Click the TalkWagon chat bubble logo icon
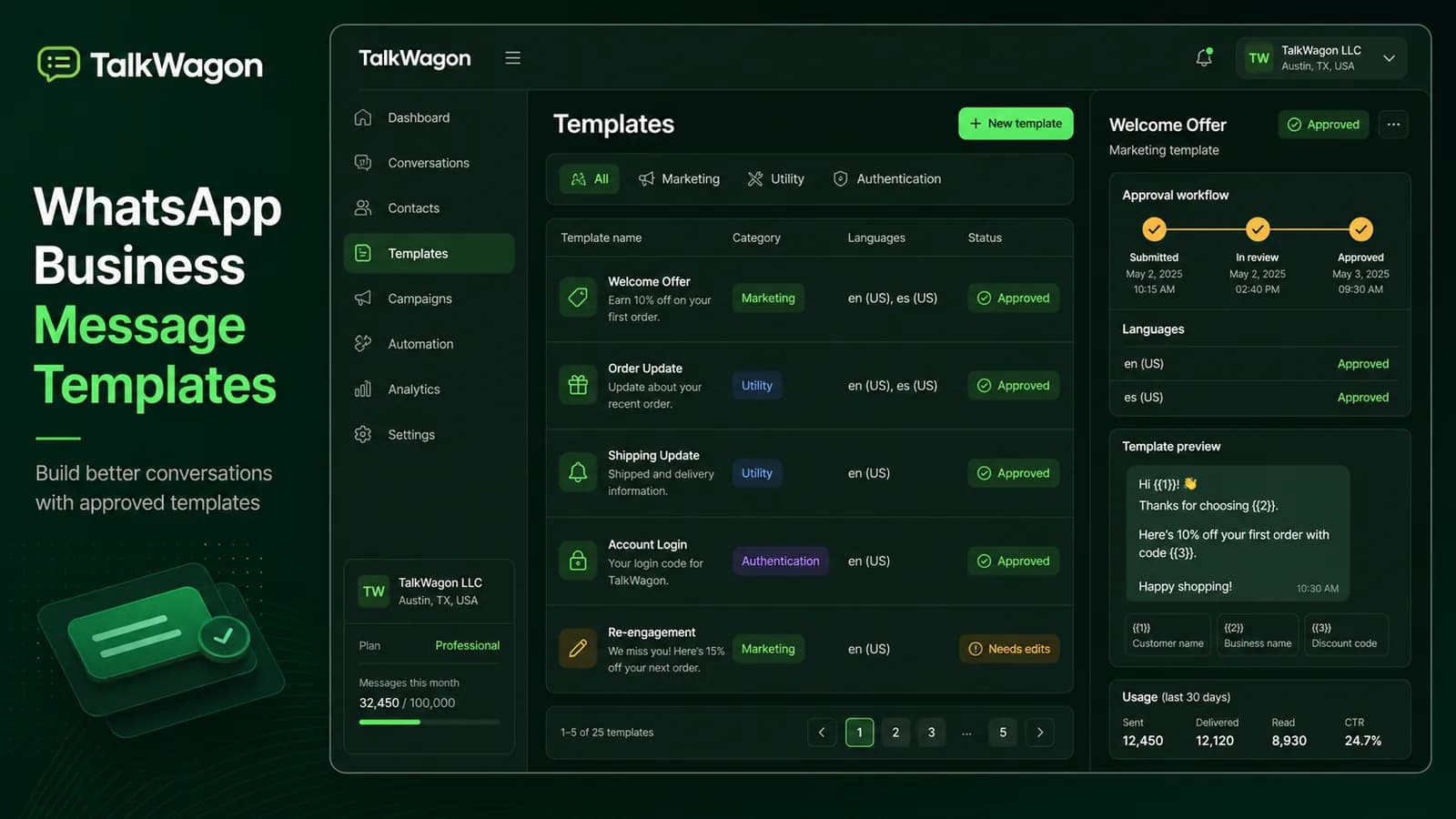 click(58, 65)
